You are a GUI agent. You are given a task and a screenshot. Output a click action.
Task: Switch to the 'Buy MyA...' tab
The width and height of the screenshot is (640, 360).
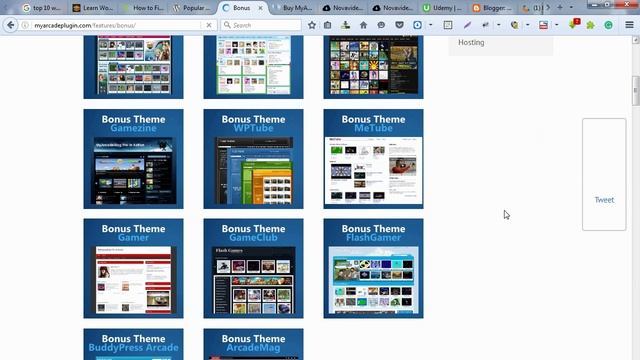click(x=293, y=8)
